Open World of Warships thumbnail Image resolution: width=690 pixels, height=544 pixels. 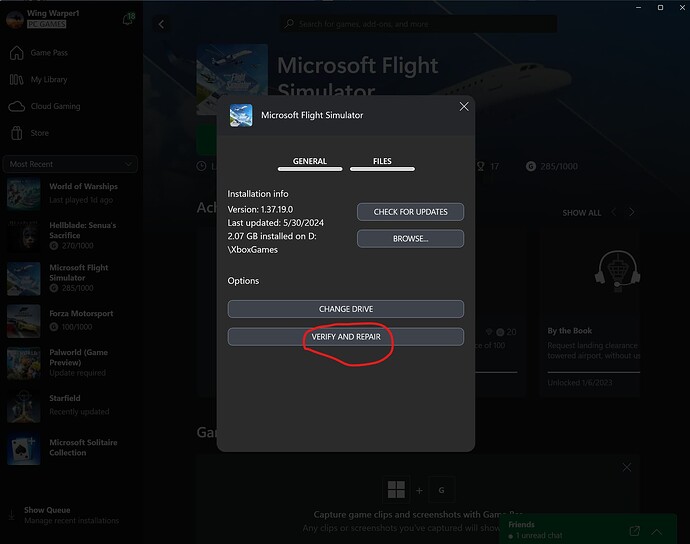(24, 193)
